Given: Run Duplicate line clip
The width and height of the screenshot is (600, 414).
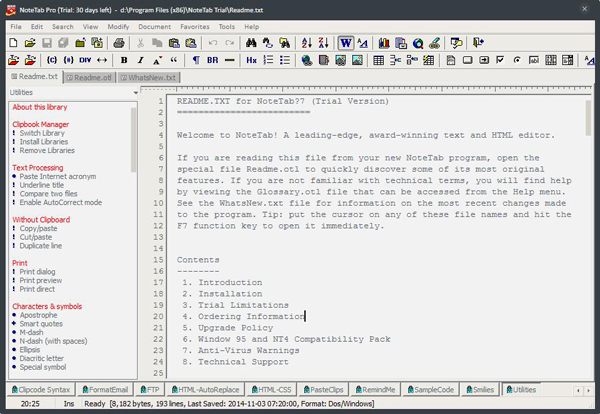Looking at the screenshot, I should click(x=41, y=246).
